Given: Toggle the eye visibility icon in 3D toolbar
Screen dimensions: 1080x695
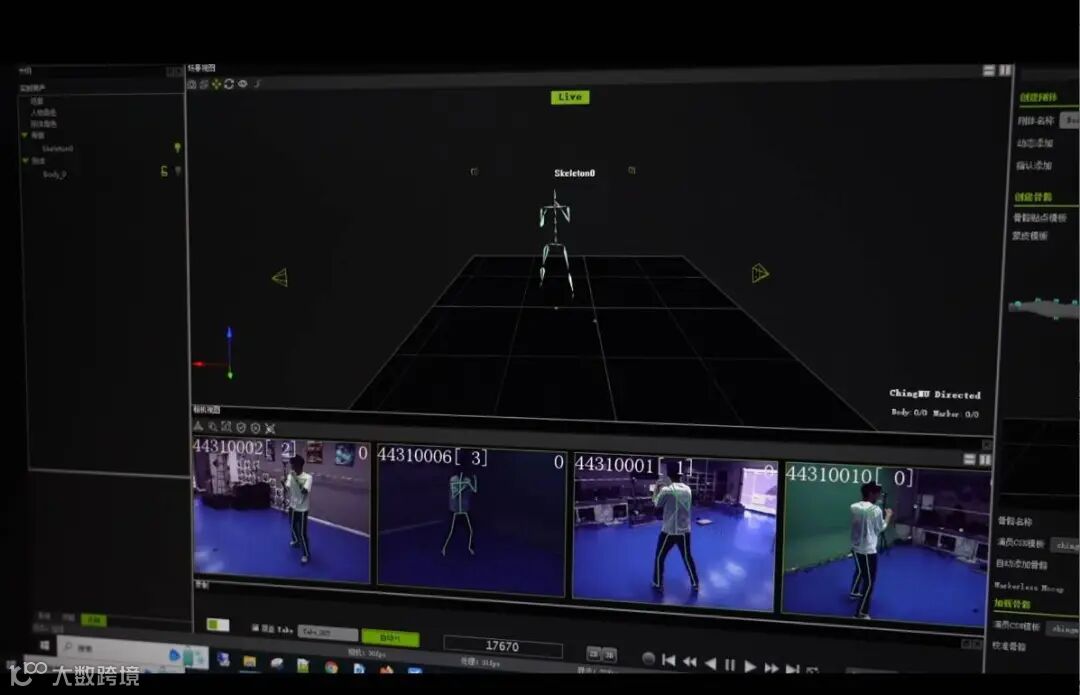Looking at the screenshot, I should point(242,84).
